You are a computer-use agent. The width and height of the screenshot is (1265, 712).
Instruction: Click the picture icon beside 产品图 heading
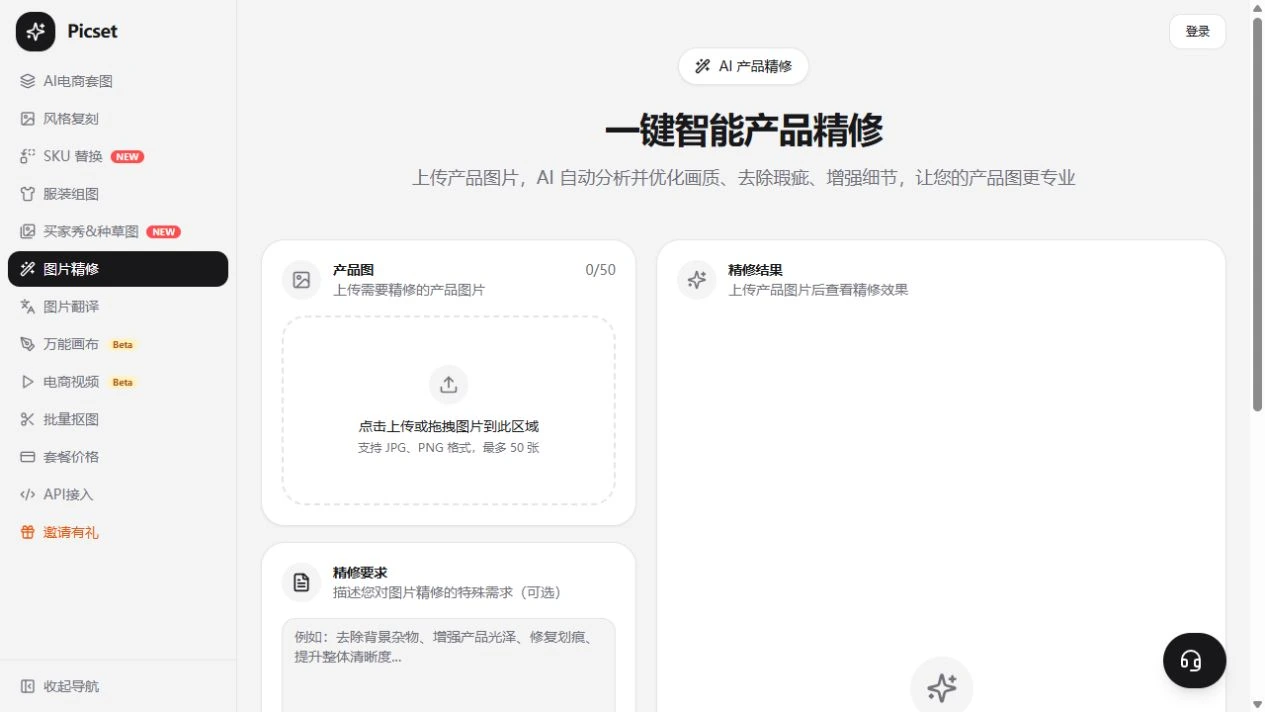(301, 280)
